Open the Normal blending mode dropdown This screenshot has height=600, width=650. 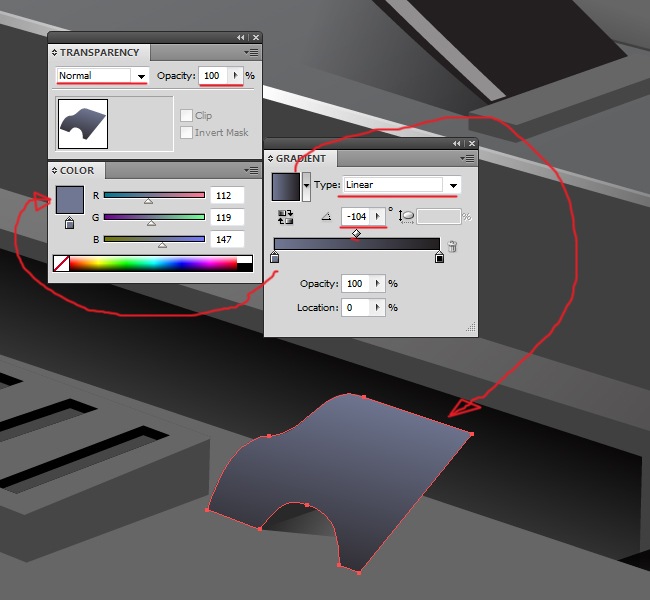click(102, 75)
